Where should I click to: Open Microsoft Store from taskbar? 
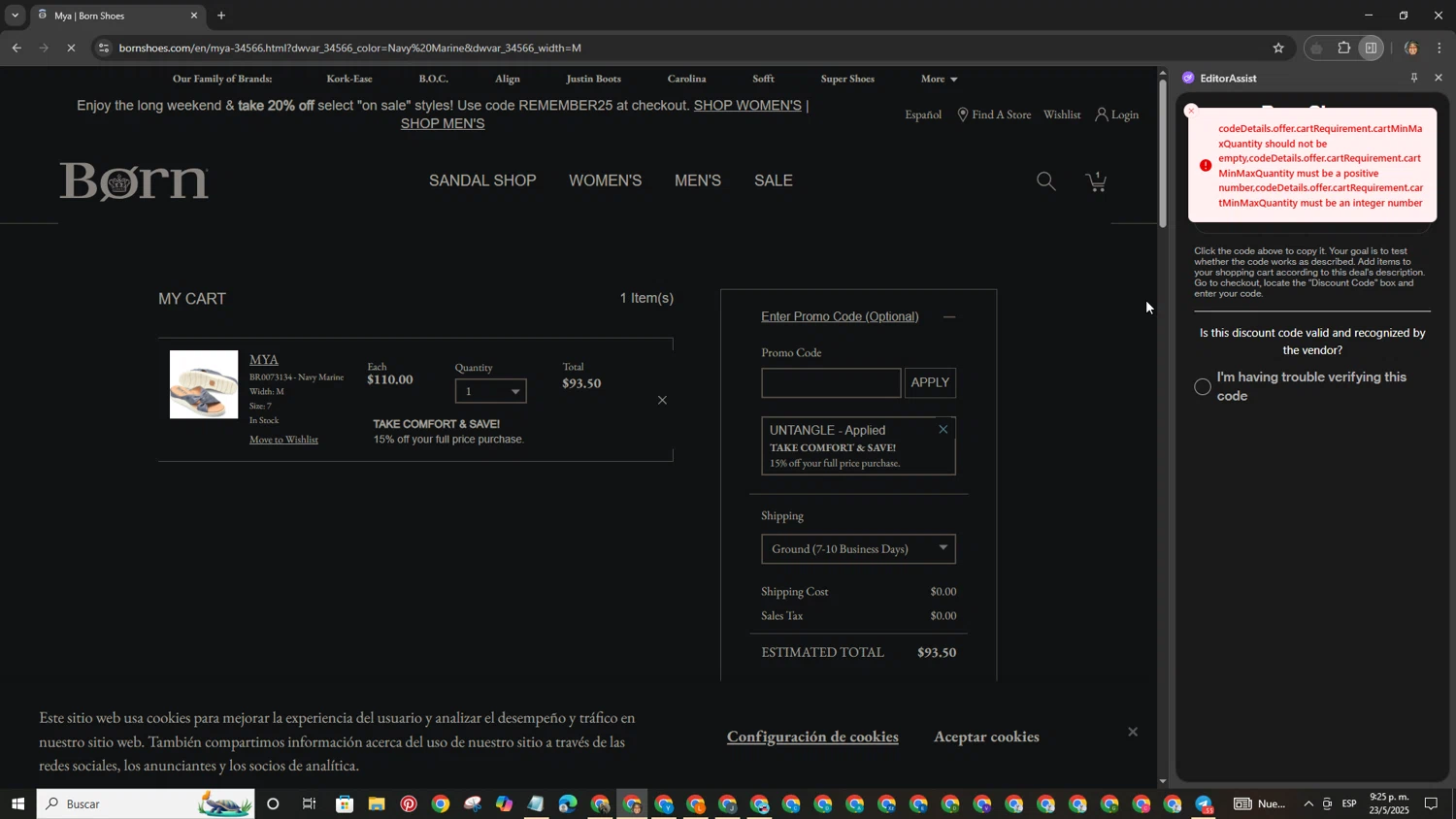tap(345, 803)
